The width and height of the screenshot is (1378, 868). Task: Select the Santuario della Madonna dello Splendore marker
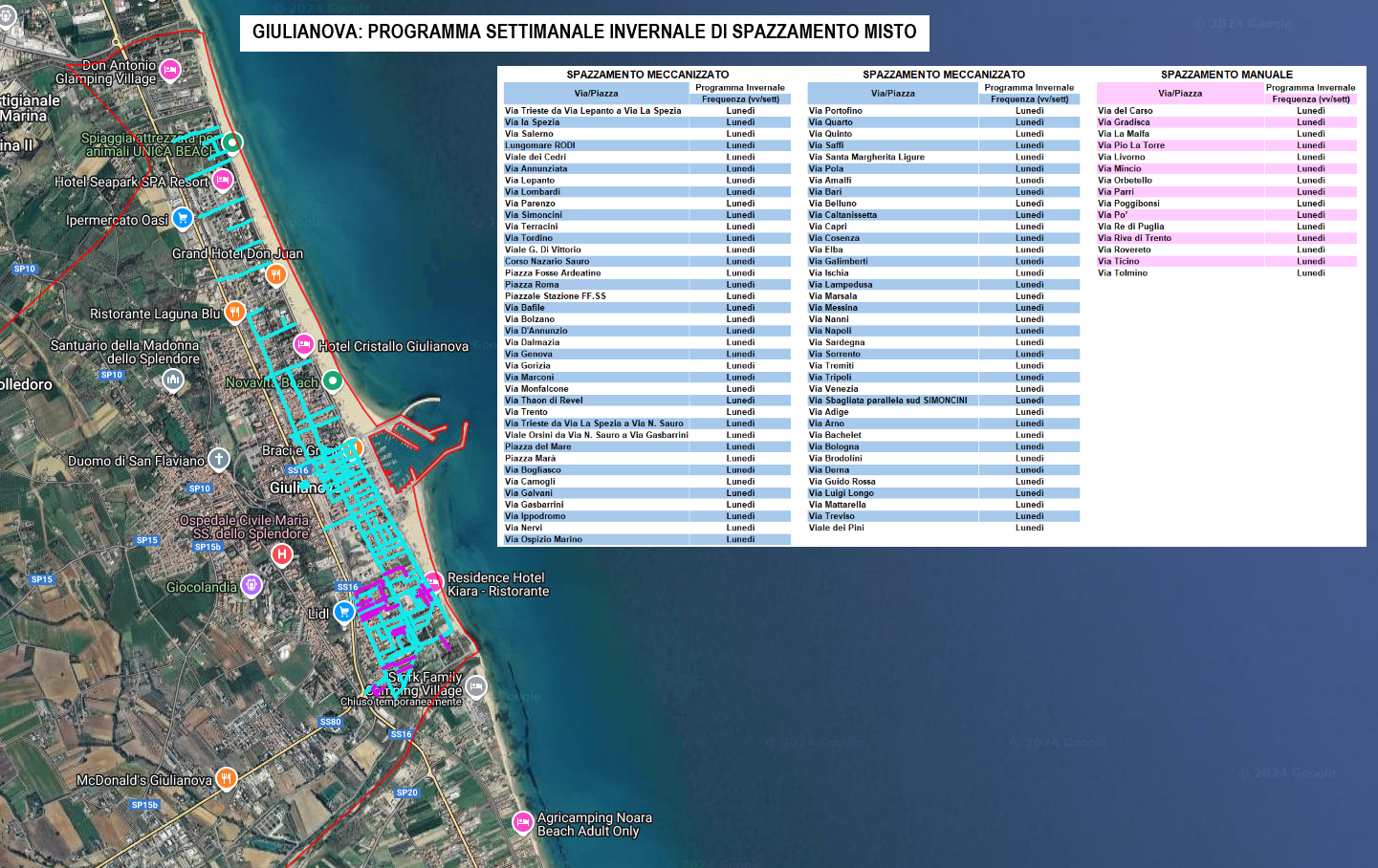[172, 380]
